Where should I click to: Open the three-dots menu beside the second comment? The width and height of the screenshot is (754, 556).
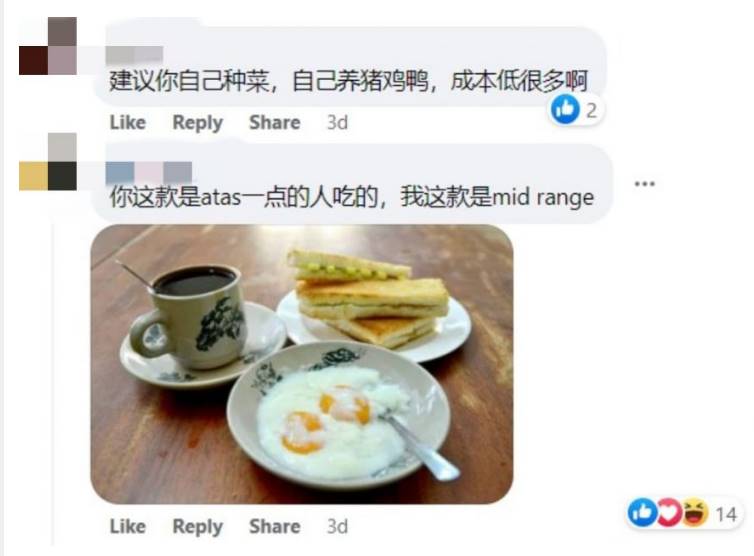tap(644, 183)
